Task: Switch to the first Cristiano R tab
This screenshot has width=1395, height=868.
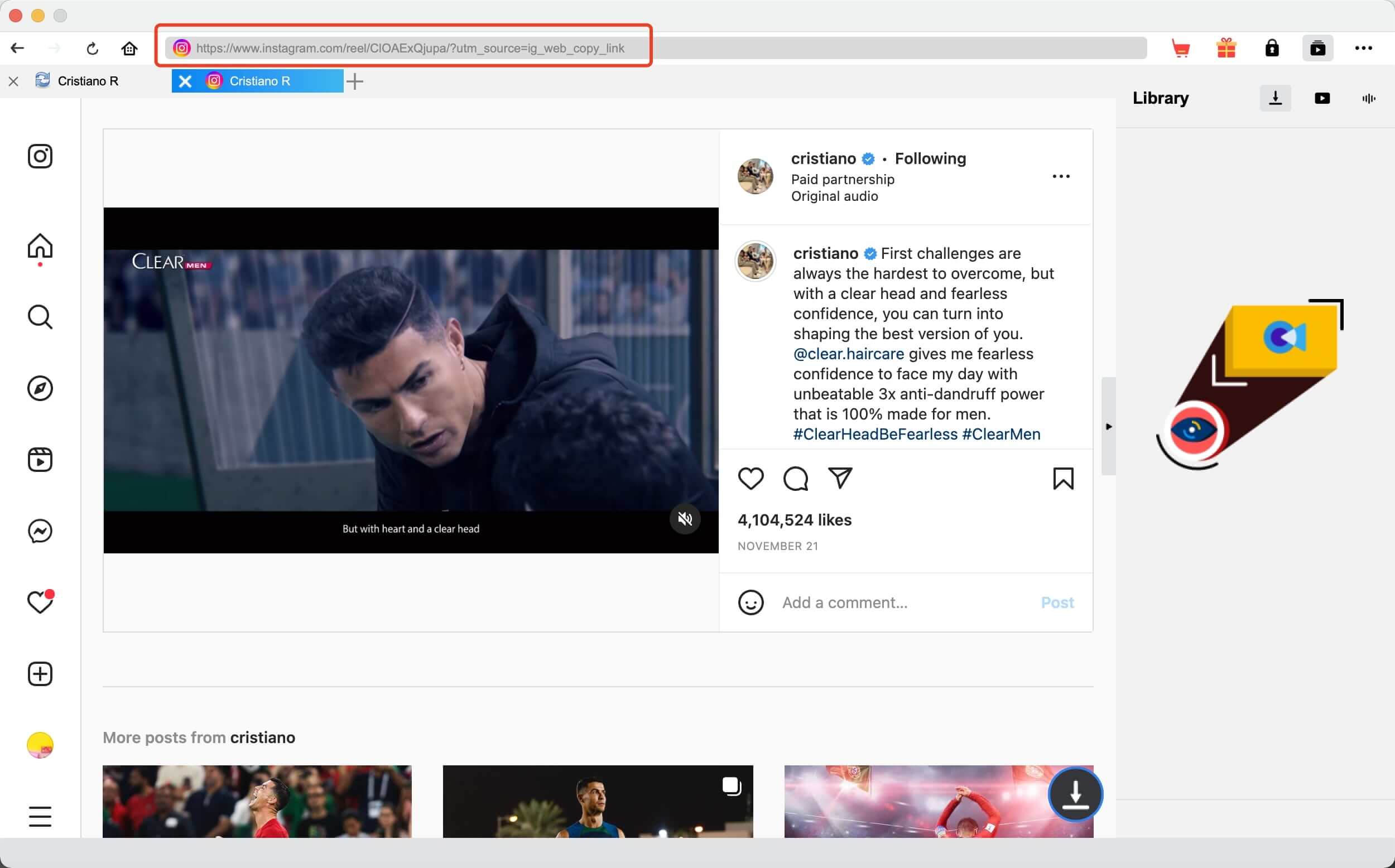Action: click(x=87, y=81)
